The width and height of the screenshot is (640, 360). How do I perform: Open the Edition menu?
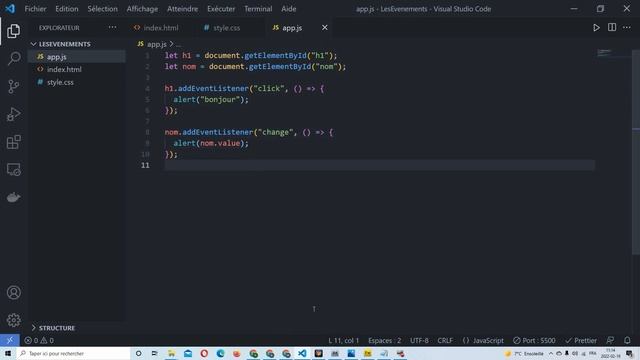pyautogui.click(x=67, y=9)
